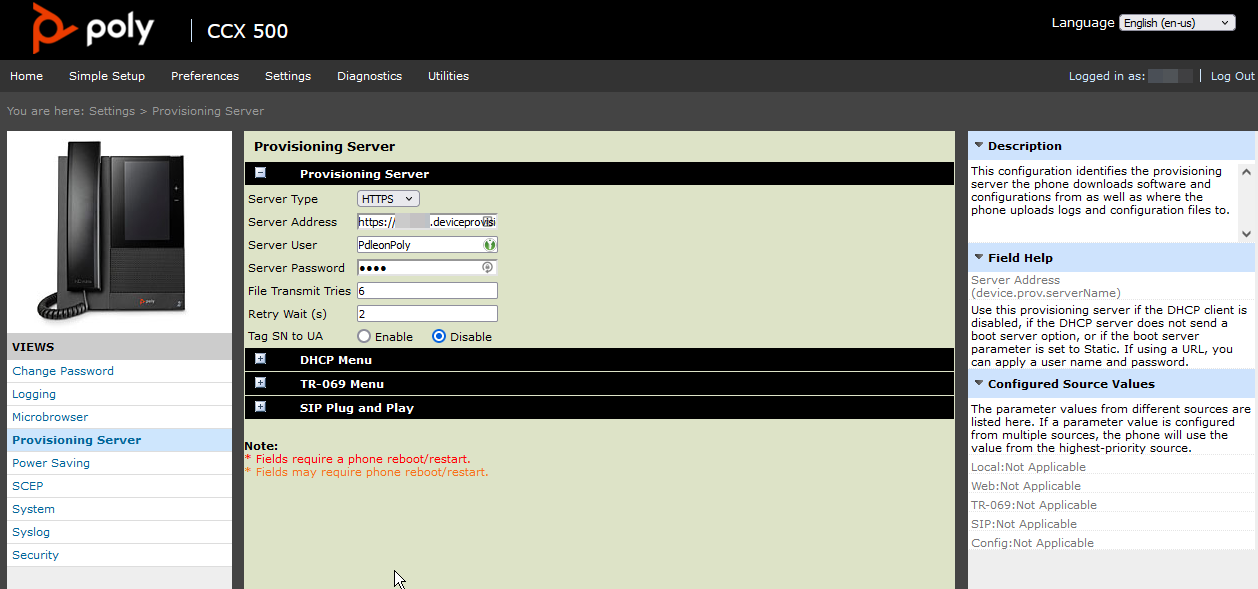Click inside the File Transmit Tries field

[427, 290]
